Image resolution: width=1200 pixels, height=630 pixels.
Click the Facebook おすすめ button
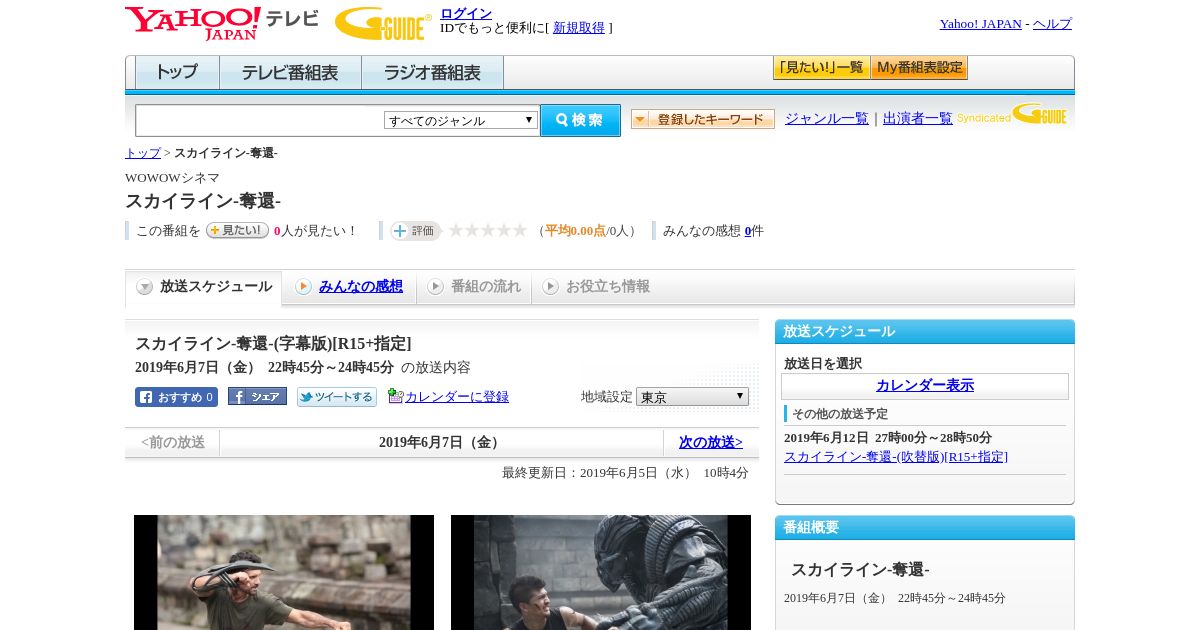click(x=176, y=397)
